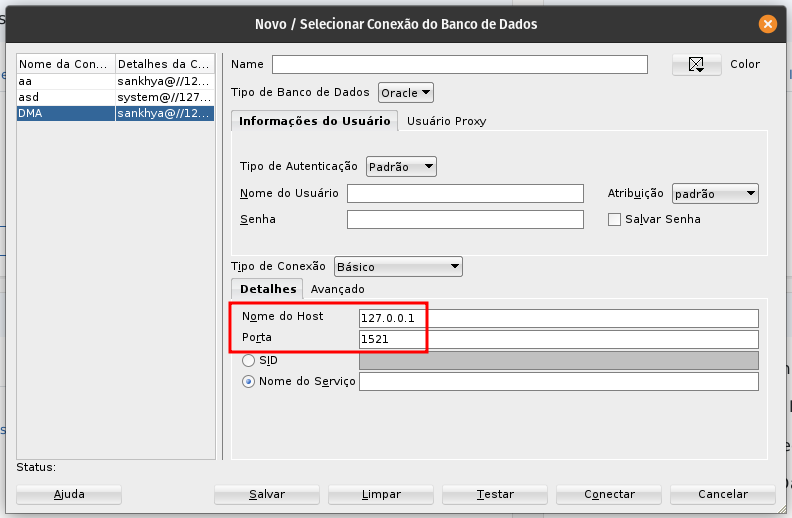Select the DMA connection in list

[115, 114]
